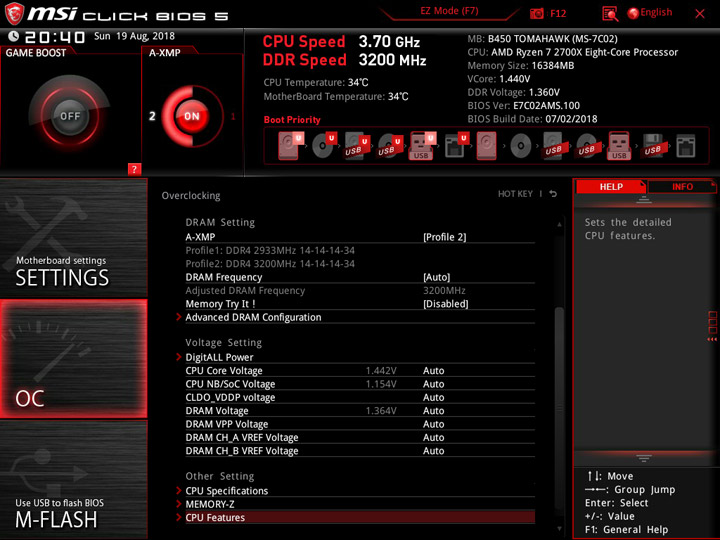Toggle the A-XMP ON button
The image size is (720, 540).
(192, 116)
